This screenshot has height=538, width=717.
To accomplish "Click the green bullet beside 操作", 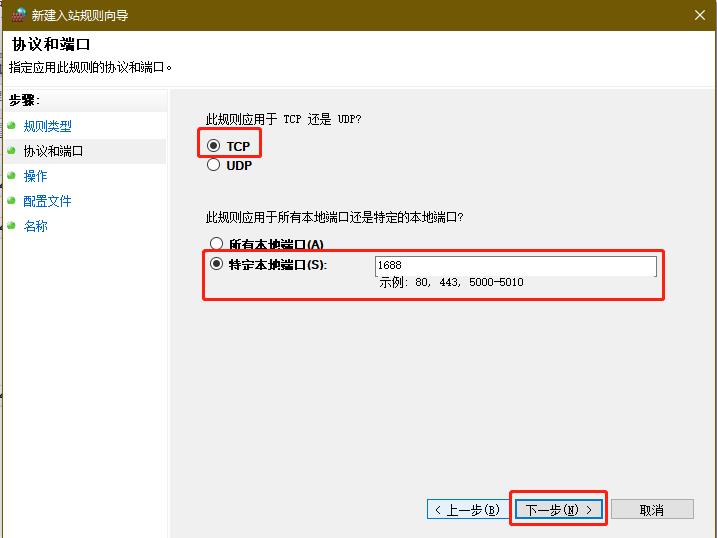I will 12,176.
